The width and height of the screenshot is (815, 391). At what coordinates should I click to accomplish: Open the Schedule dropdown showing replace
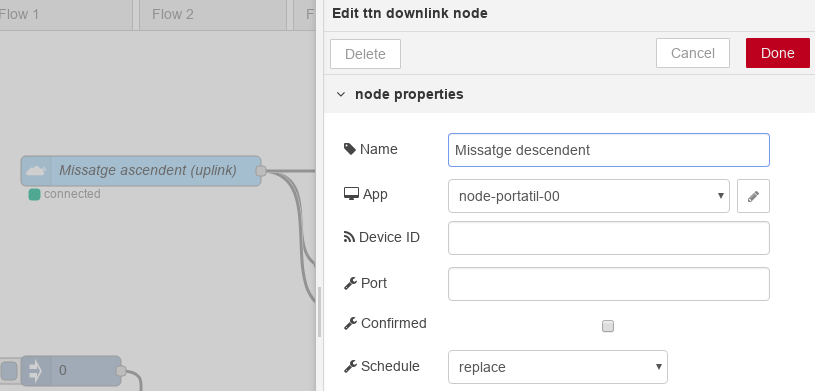(x=558, y=367)
